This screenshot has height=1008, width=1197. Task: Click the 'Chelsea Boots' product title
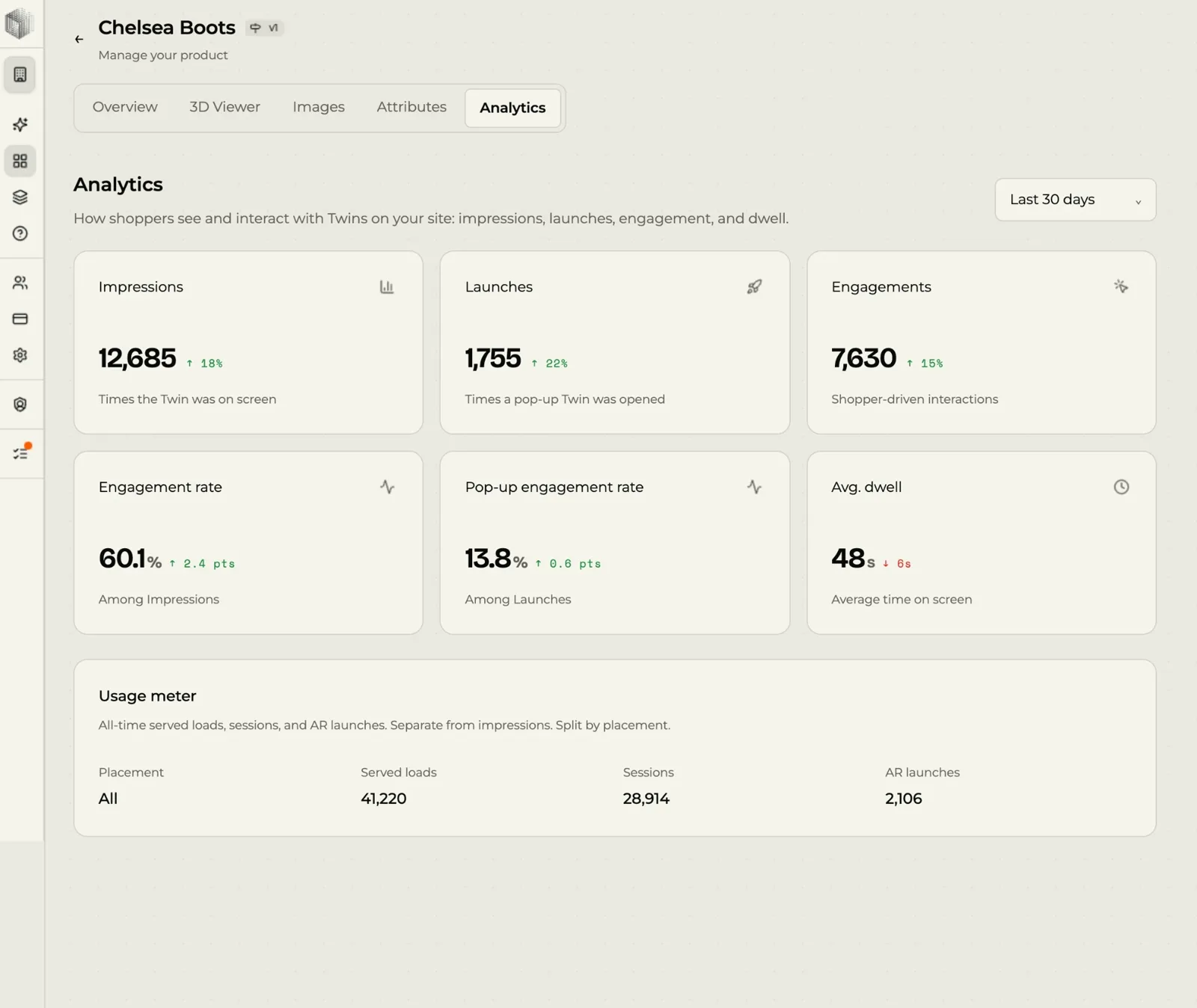[x=167, y=28]
